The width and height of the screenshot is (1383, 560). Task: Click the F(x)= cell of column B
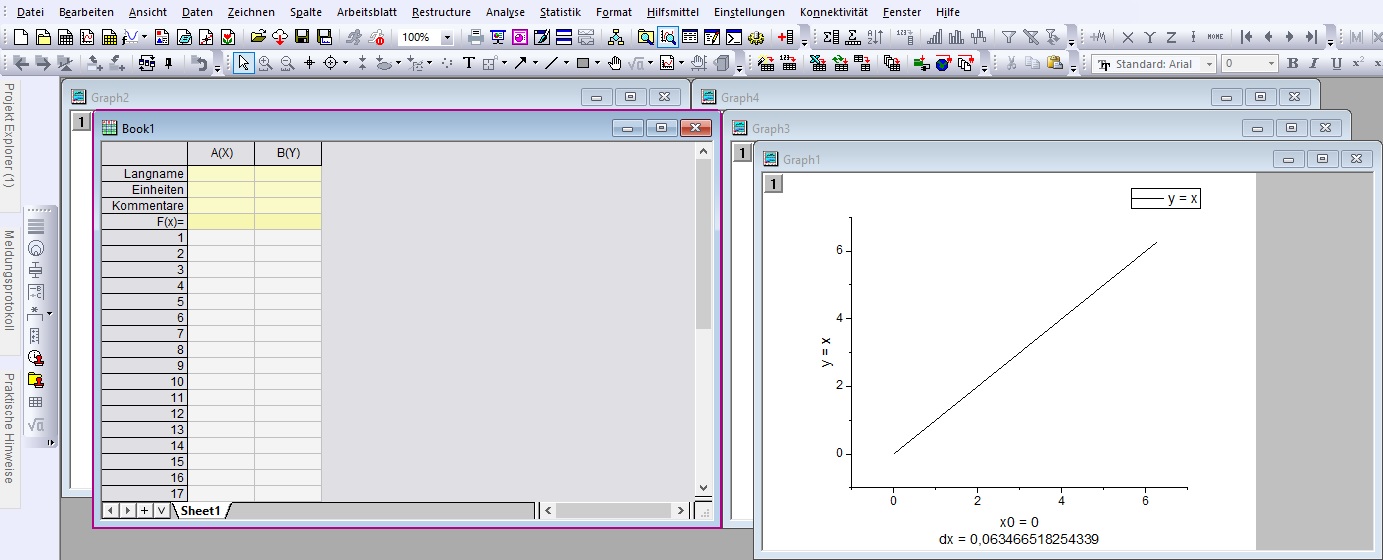click(288, 222)
